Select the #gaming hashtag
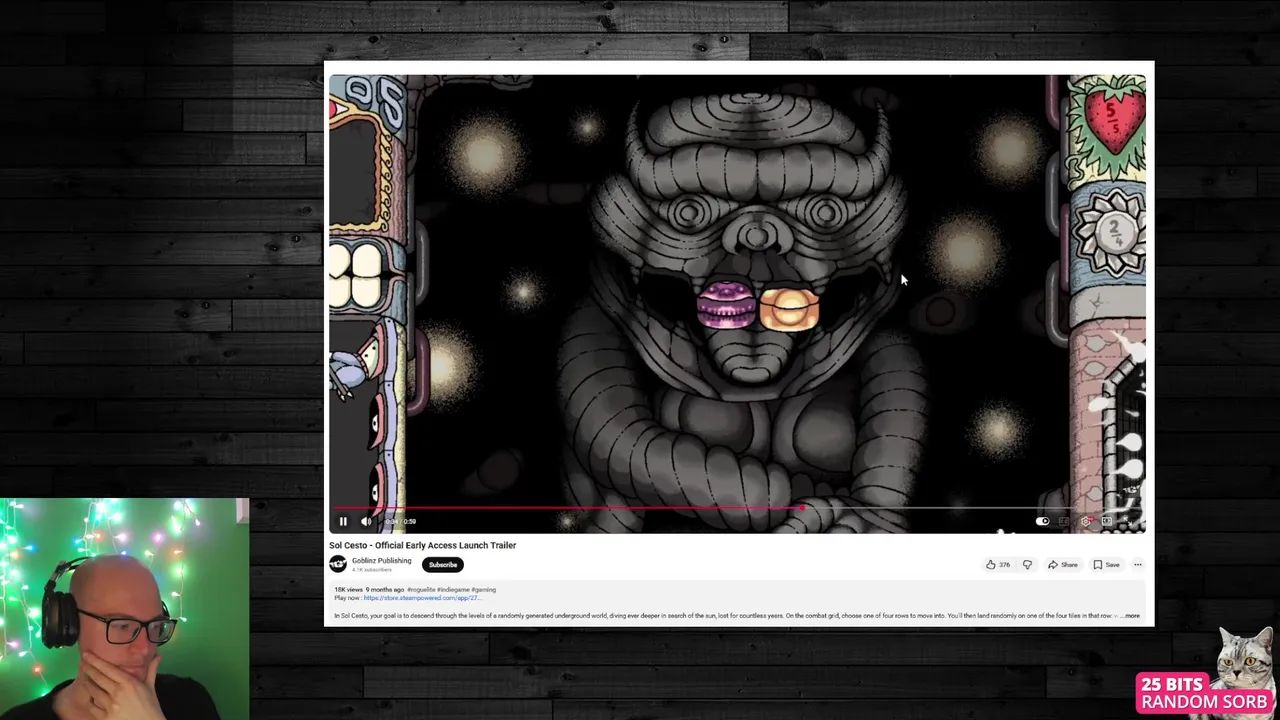 pyautogui.click(x=483, y=590)
